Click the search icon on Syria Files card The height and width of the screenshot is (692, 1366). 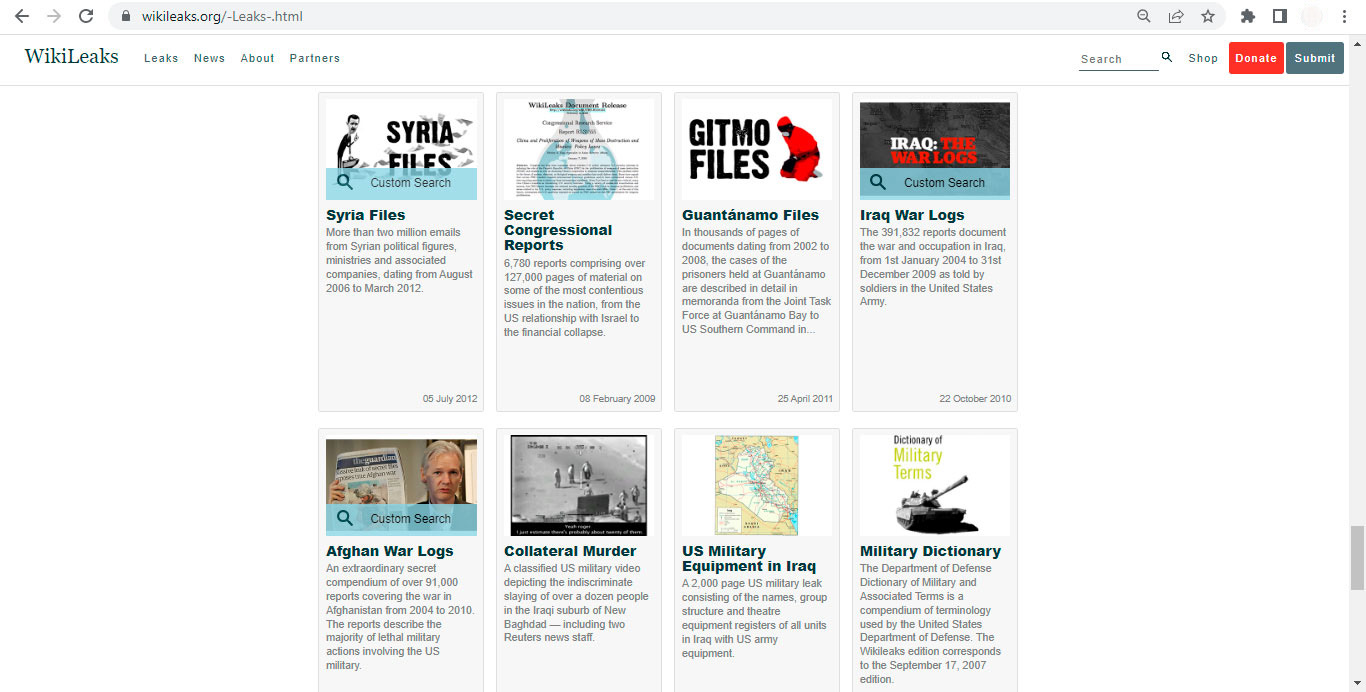pos(345,182)
